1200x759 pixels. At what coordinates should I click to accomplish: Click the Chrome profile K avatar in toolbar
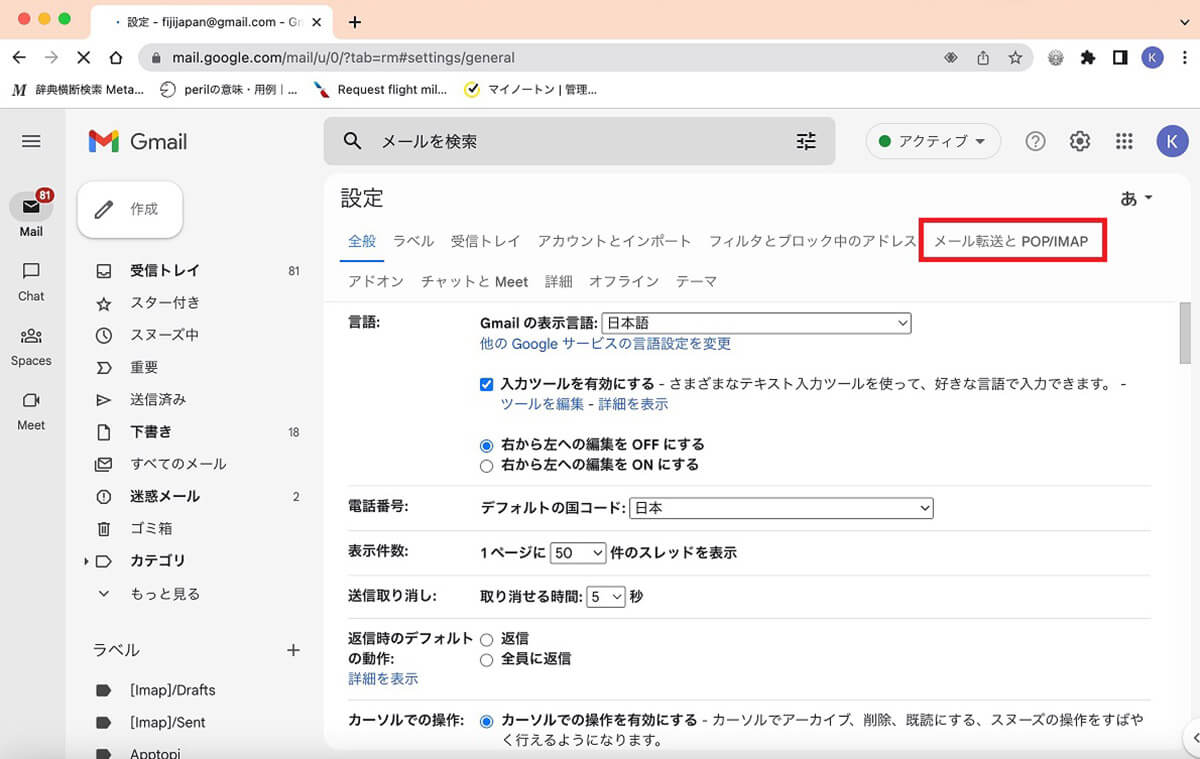(x=1153, y=58)
